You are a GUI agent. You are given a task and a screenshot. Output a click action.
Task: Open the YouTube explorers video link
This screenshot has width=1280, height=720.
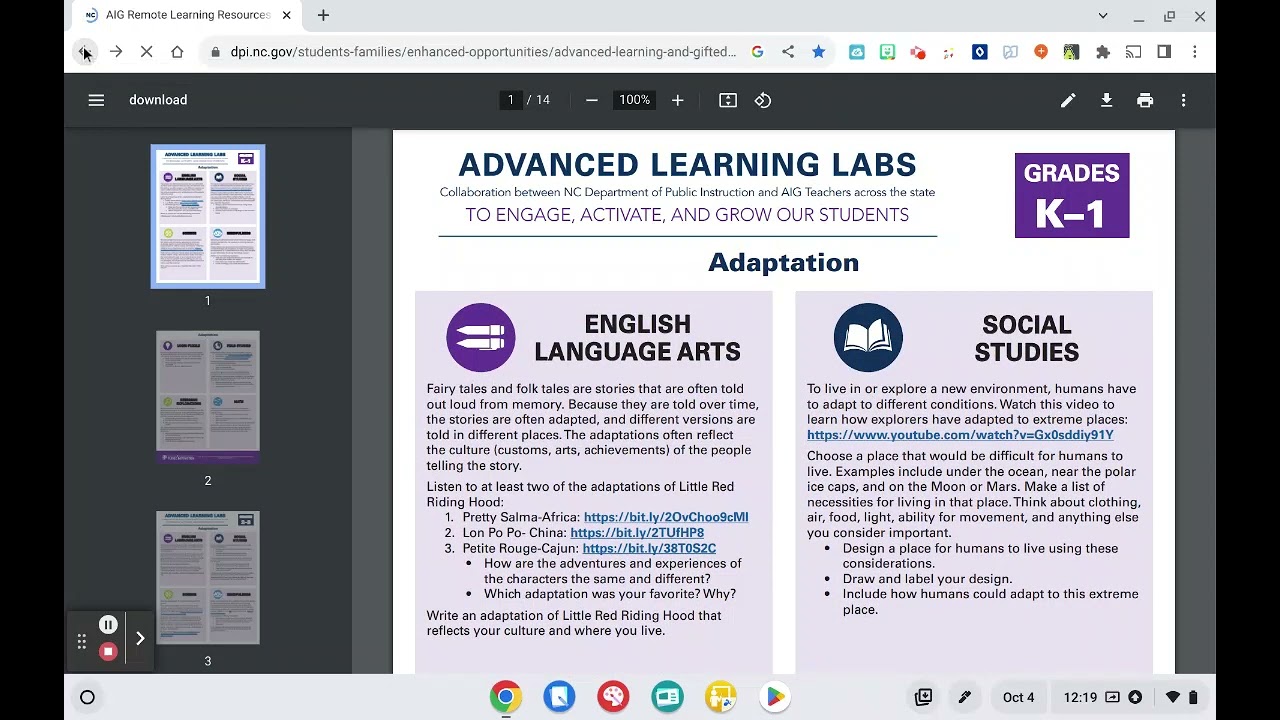pyautogui.click(x=960, y=435)
